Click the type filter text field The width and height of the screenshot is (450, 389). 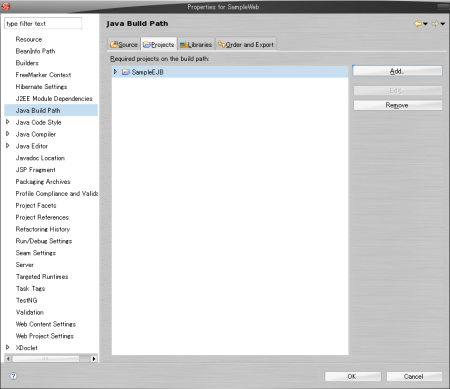click(x=43, y=24)
